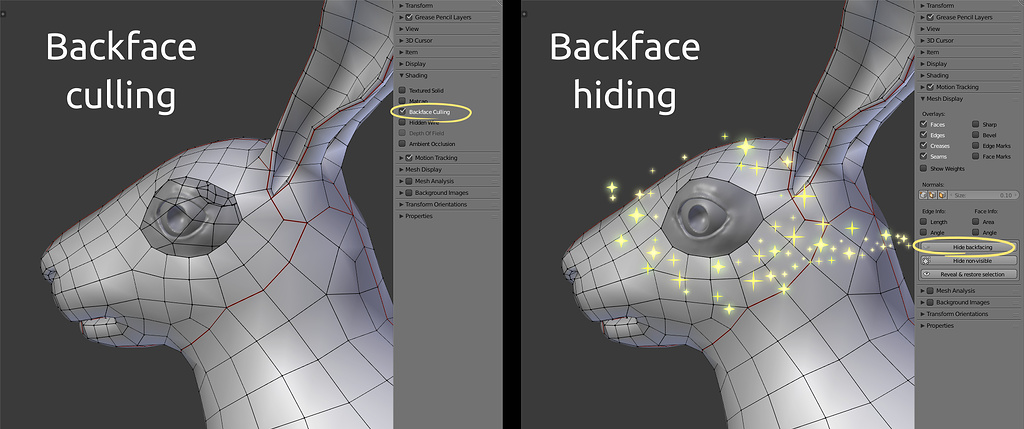Enable Ambient Occlusion in left Shading panel
This screenshot has width=1024, height=429.
(402, 144)
